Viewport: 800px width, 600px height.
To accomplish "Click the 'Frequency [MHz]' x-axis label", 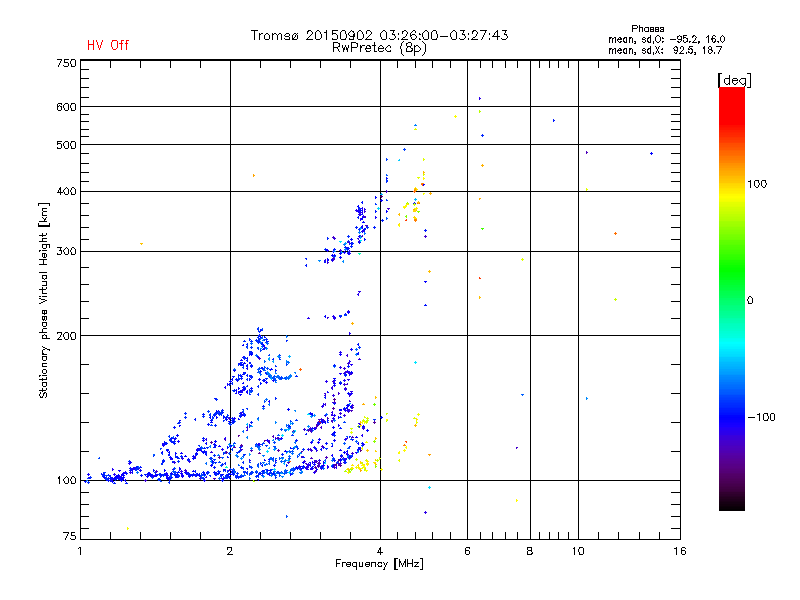I will tap(379, 564).
